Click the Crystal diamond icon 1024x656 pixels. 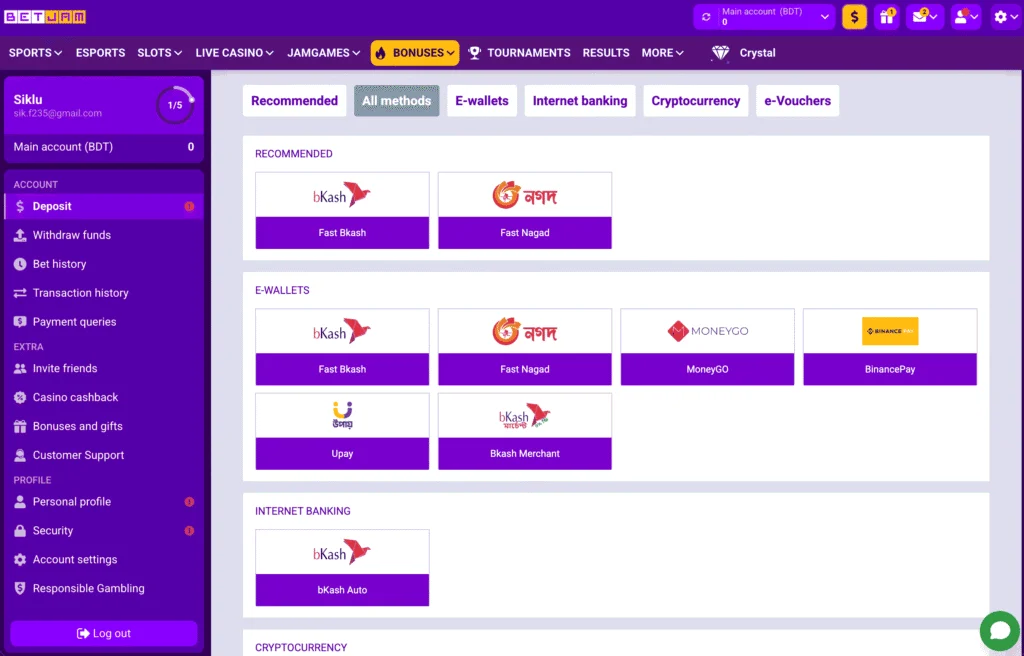pos(720,53)
